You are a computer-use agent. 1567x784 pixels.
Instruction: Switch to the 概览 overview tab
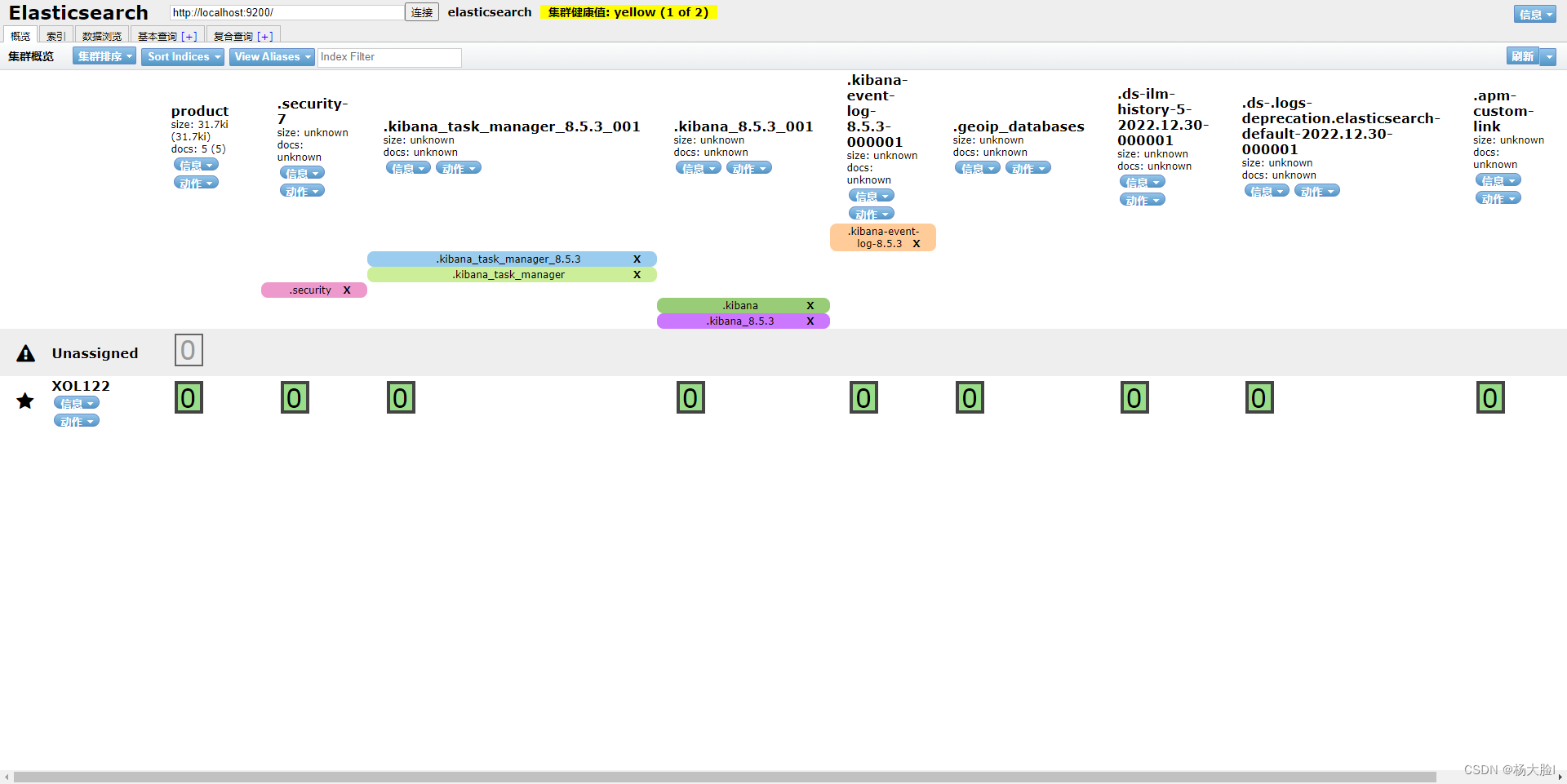20,35
